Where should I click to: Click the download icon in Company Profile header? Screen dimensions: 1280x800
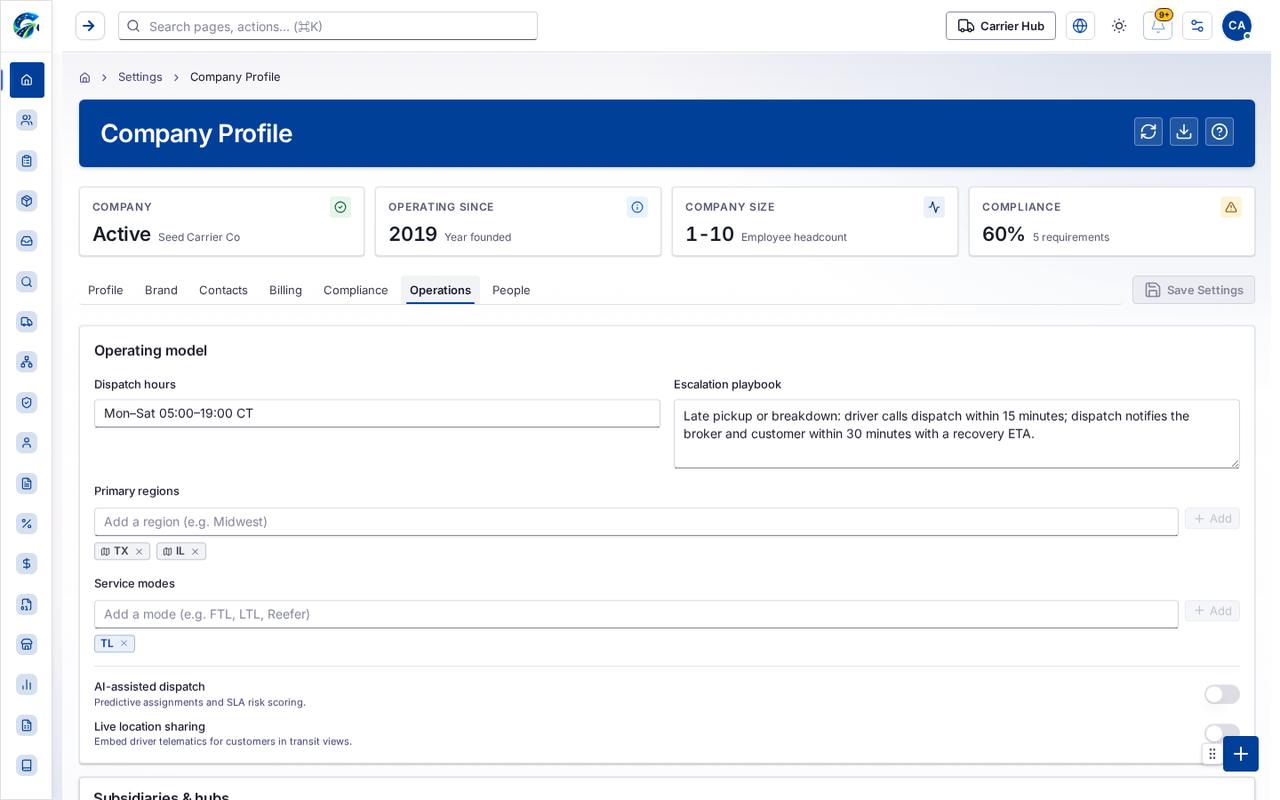point(1184,132)
